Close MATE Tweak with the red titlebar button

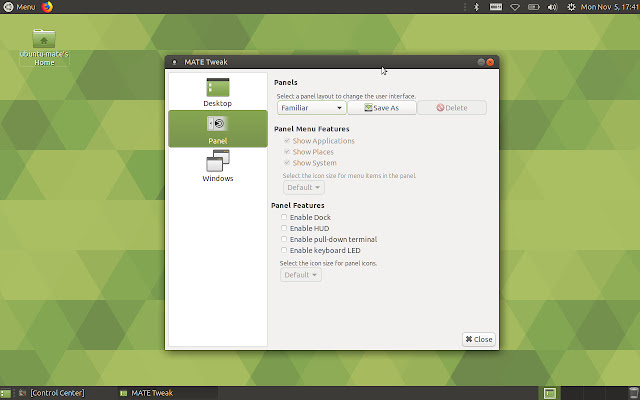click(x=490, y=62)
